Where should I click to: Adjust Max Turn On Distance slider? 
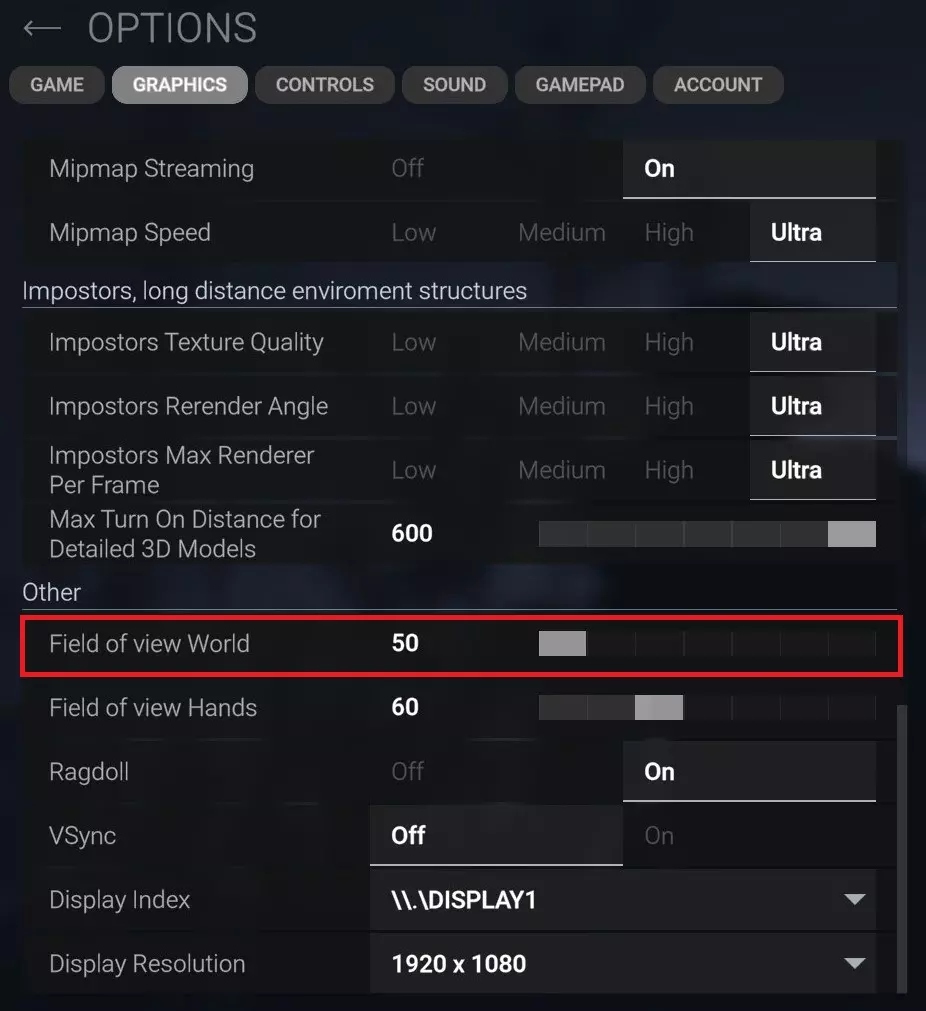707,534
